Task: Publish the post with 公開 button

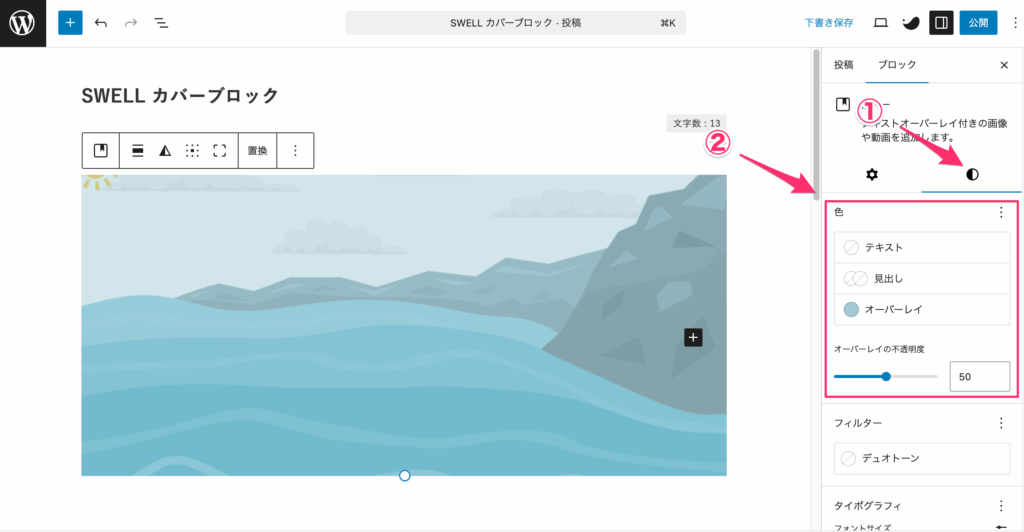Action: pyautogui.click(x=978, y=23)
